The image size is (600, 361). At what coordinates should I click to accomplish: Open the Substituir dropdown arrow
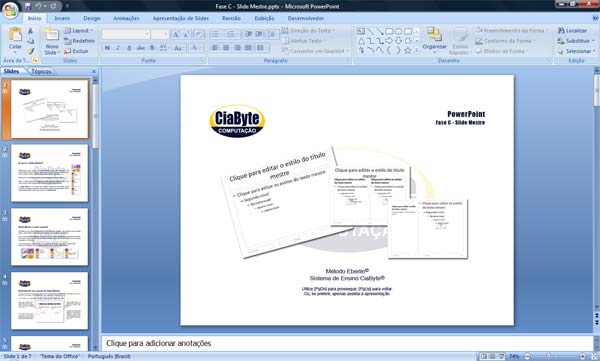coord(593,41)
